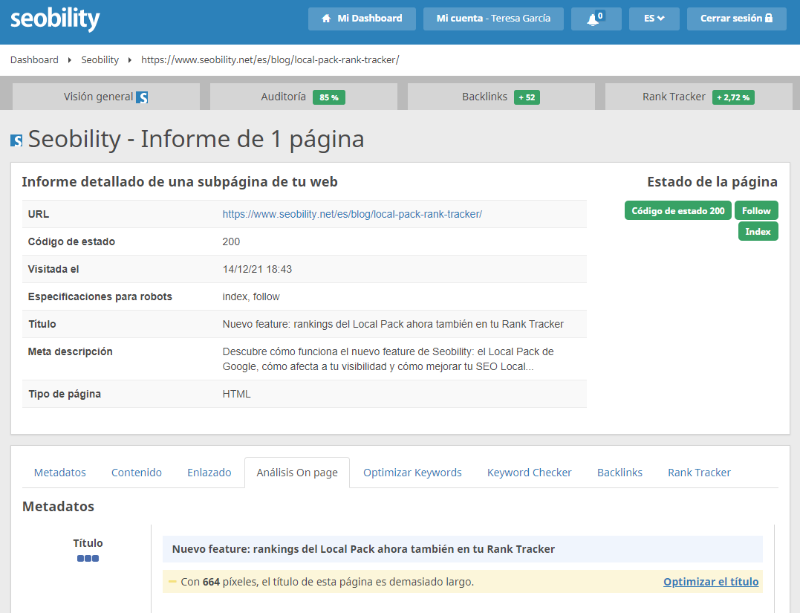Go to Dashboard breadcrumb

tap(34, 60)
